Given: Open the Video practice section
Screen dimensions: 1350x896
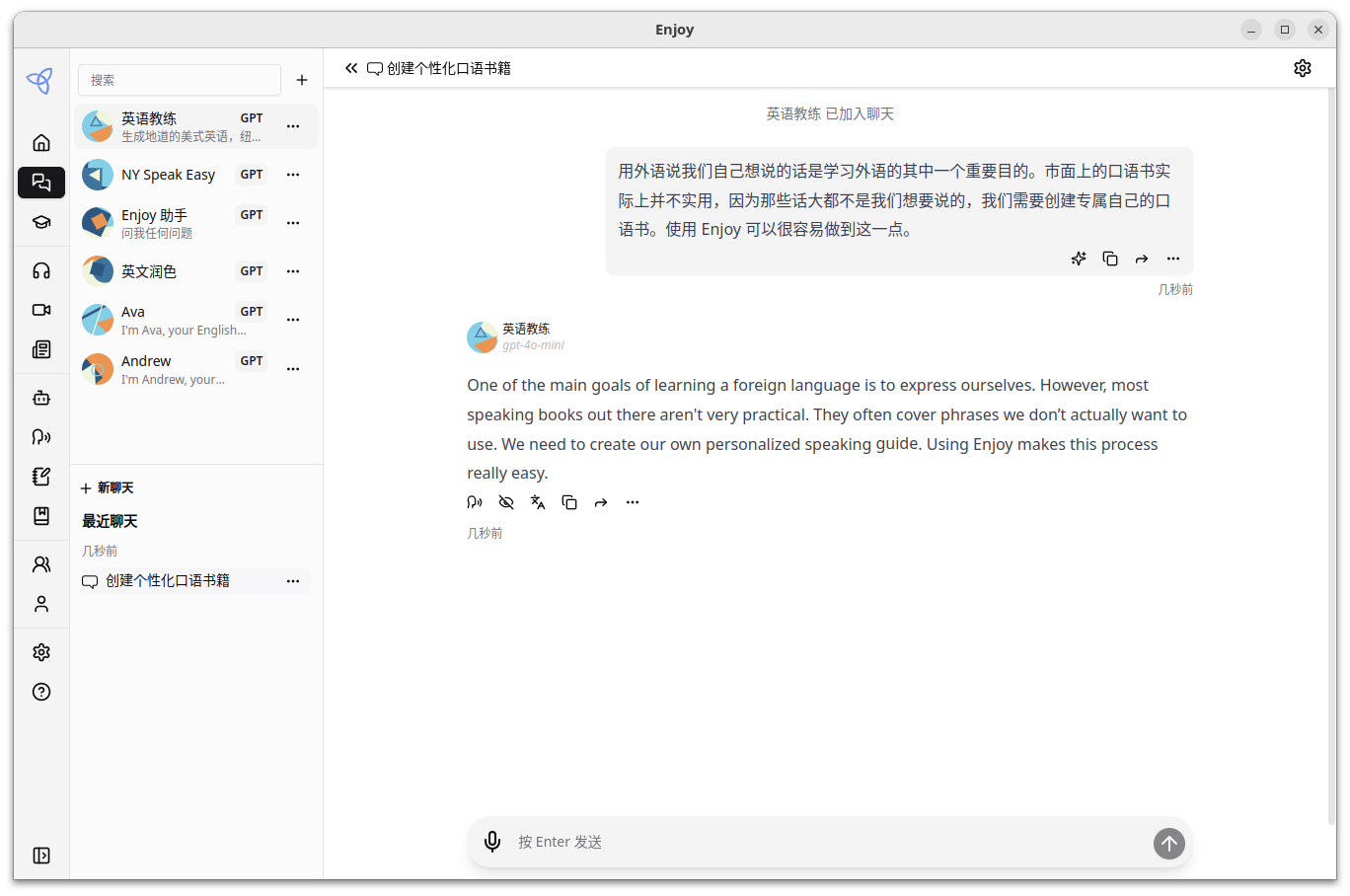Looking at the screenshot, I should [40, 309].
